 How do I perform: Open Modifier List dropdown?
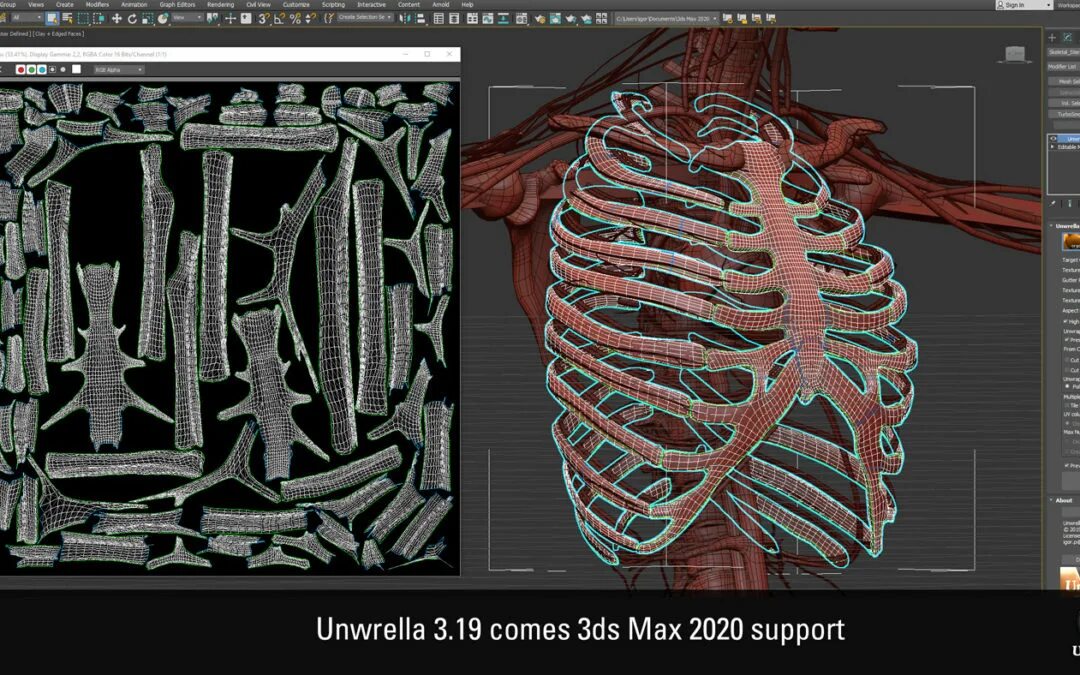click(x=1063, y=67)
